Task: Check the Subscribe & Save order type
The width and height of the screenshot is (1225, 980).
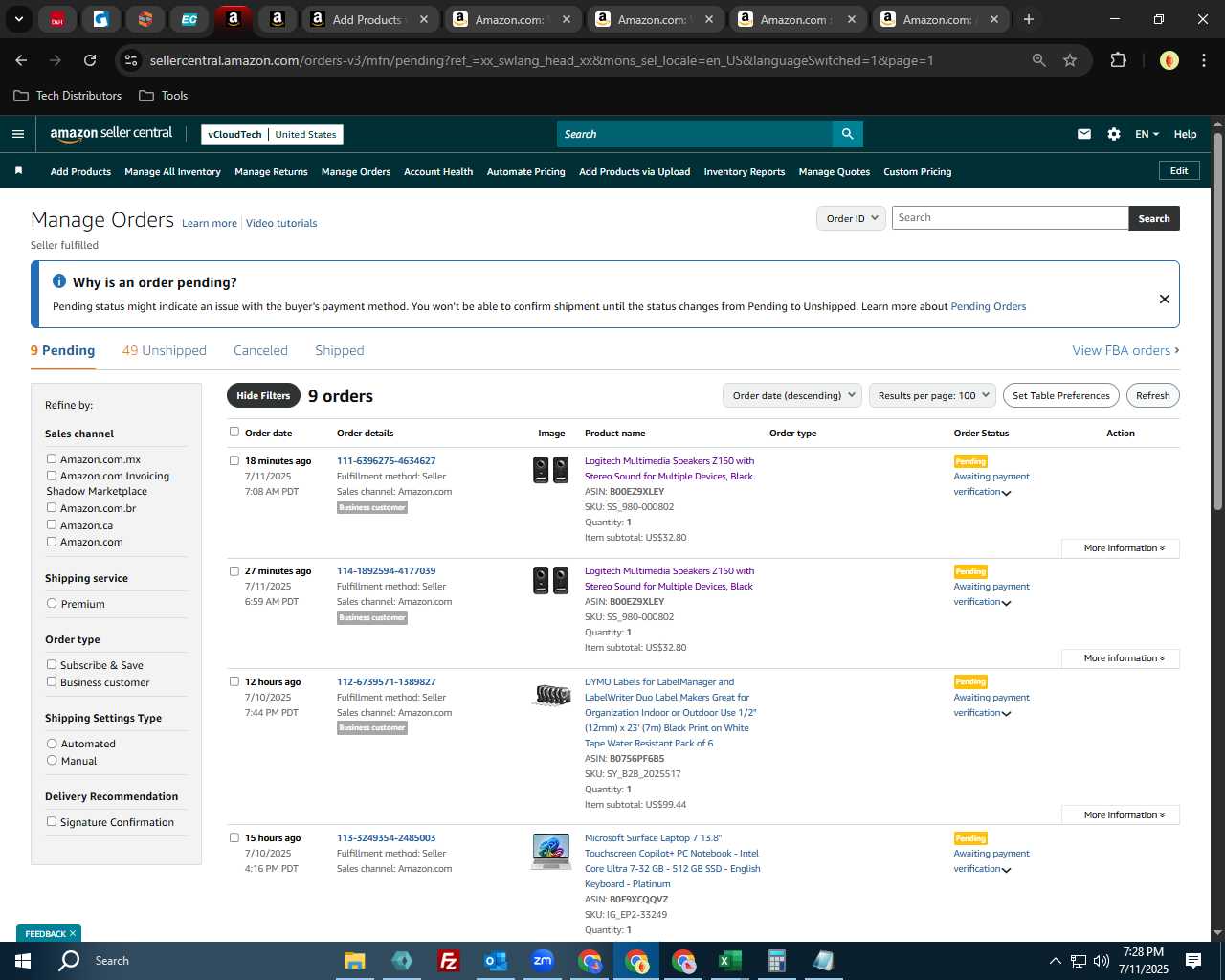Action: click(52, 664)
